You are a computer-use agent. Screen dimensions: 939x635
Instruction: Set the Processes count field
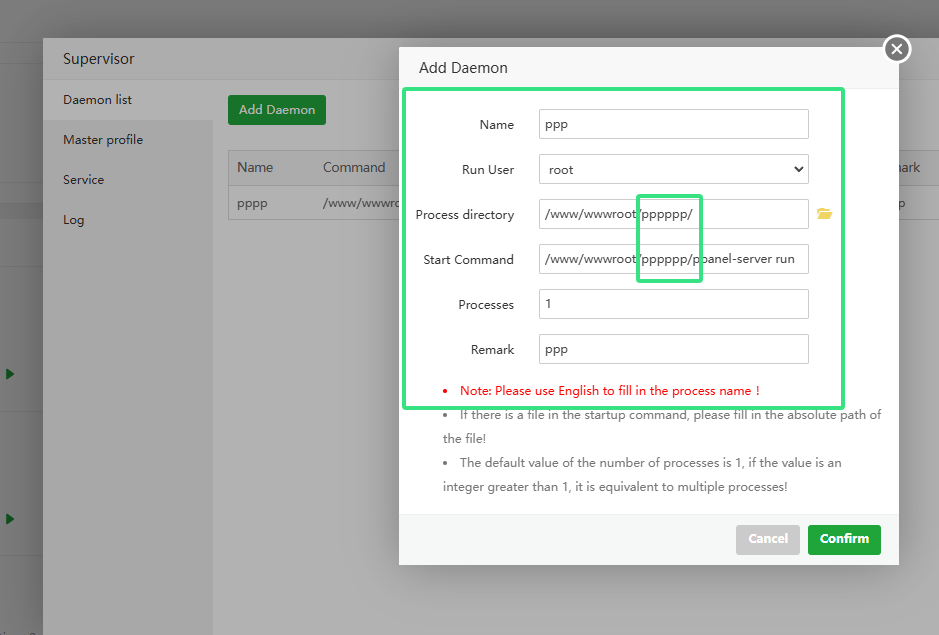[674, 304]
